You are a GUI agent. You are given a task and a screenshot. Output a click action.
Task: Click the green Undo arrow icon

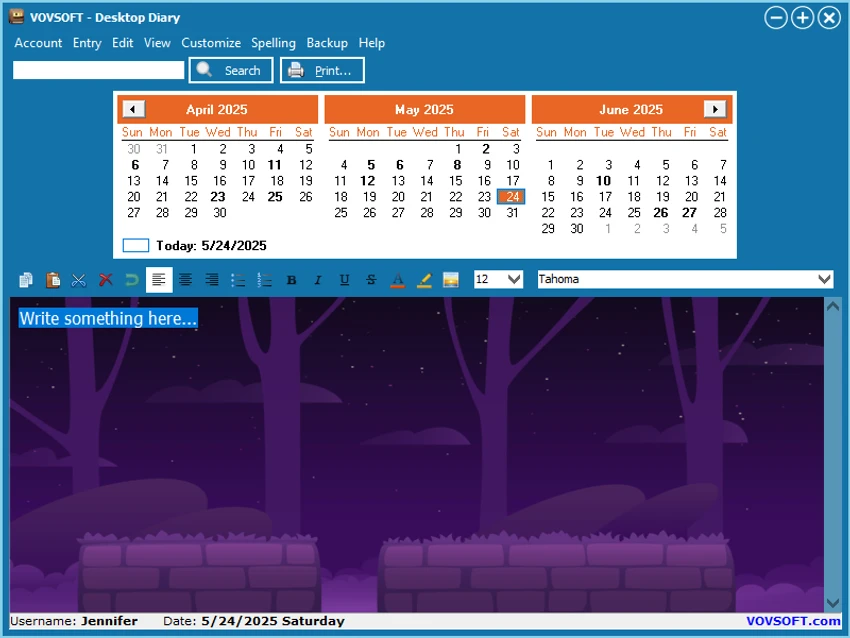point(132,280)
